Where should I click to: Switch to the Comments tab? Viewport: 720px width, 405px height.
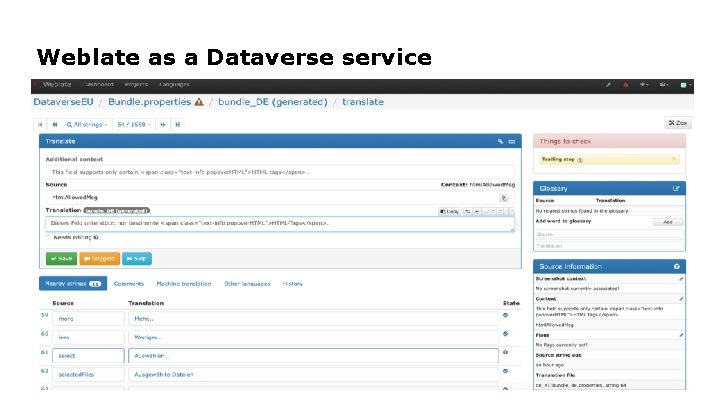129,284
